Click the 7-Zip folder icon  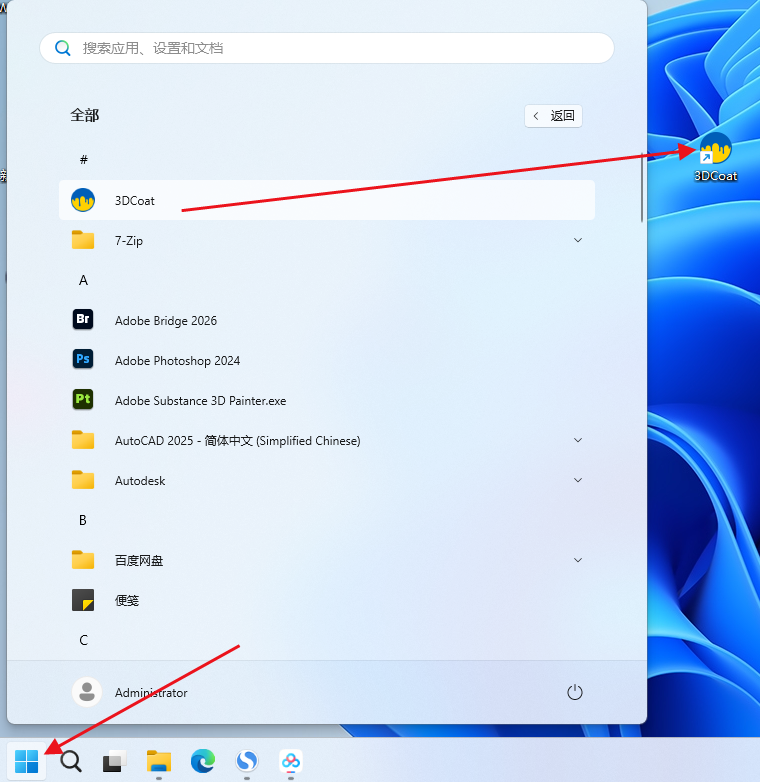coord(83,240)
